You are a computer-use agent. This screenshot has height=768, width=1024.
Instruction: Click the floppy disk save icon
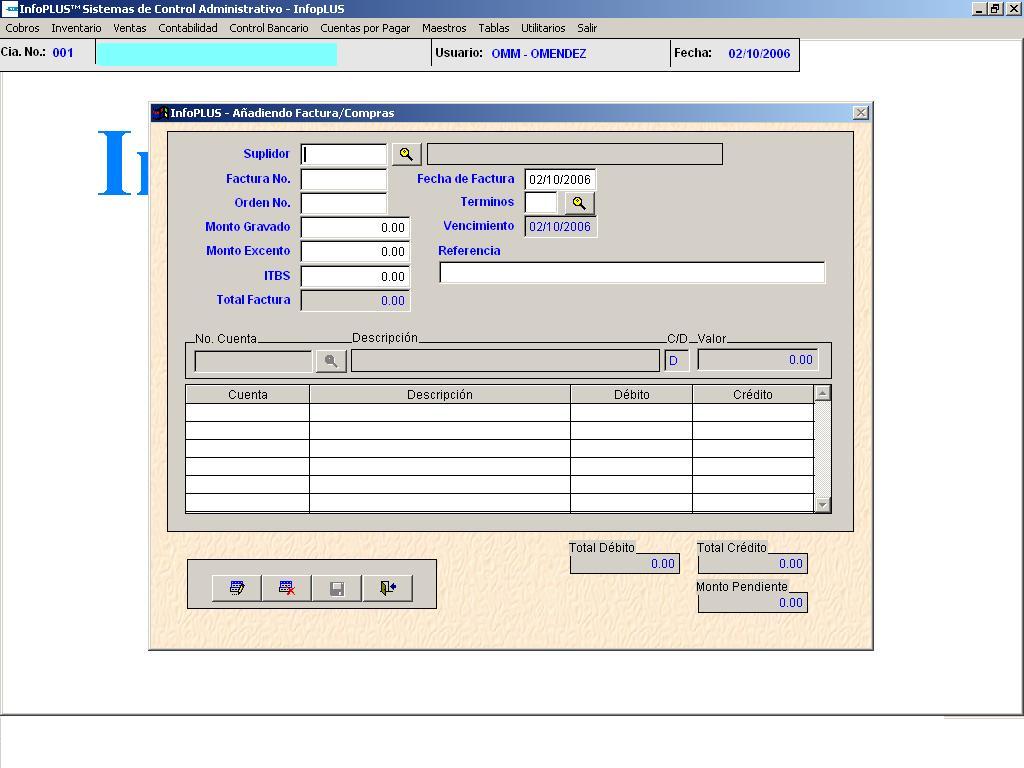pyautogui.click(x=337, y=588)
